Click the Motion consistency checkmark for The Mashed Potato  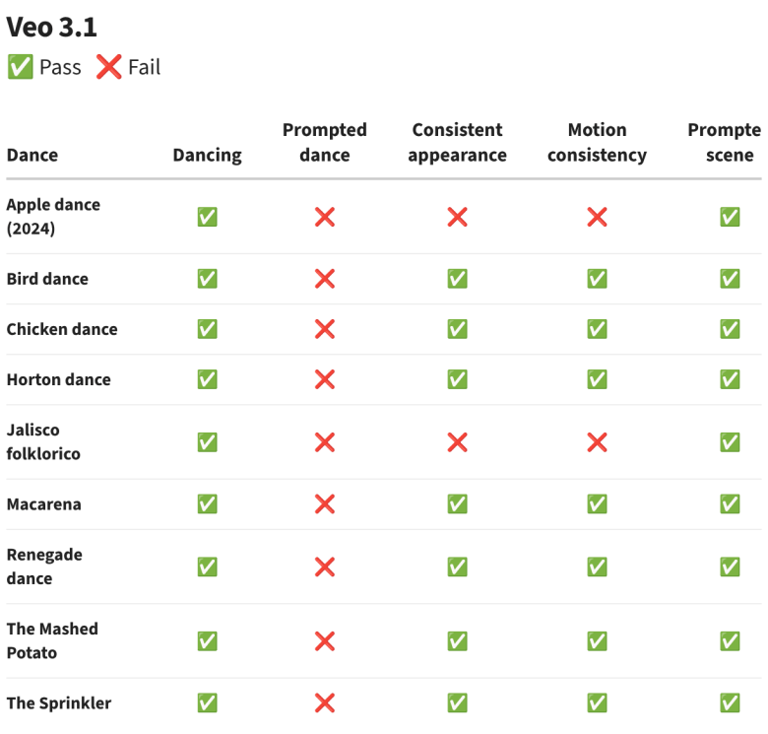(x=597, y=641)
